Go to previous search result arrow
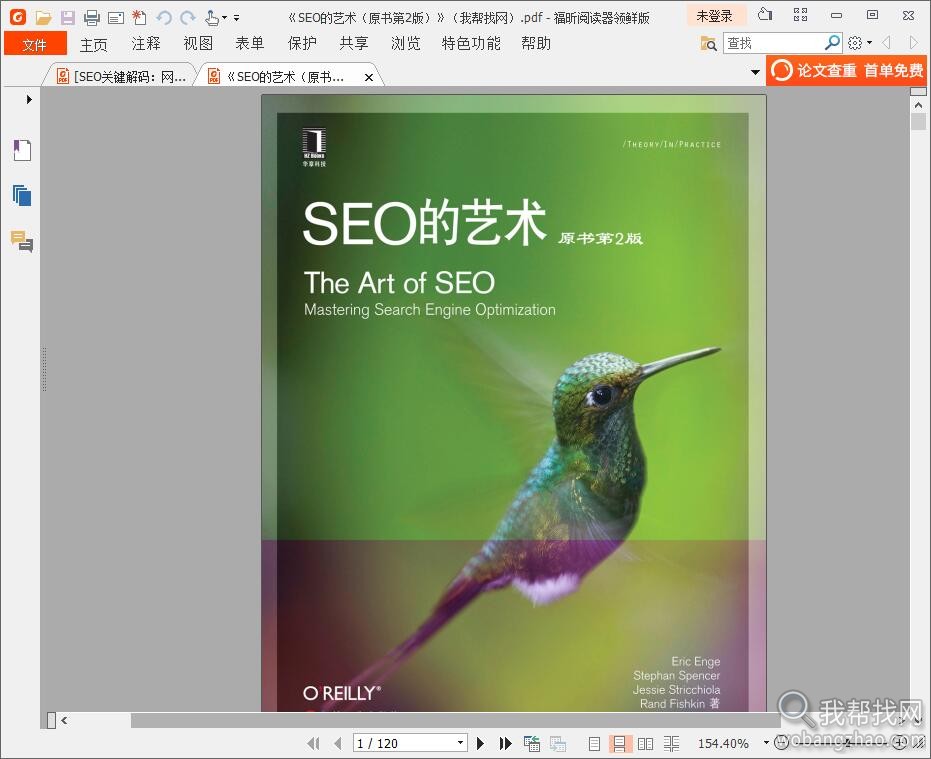 [x=886, y=43]
